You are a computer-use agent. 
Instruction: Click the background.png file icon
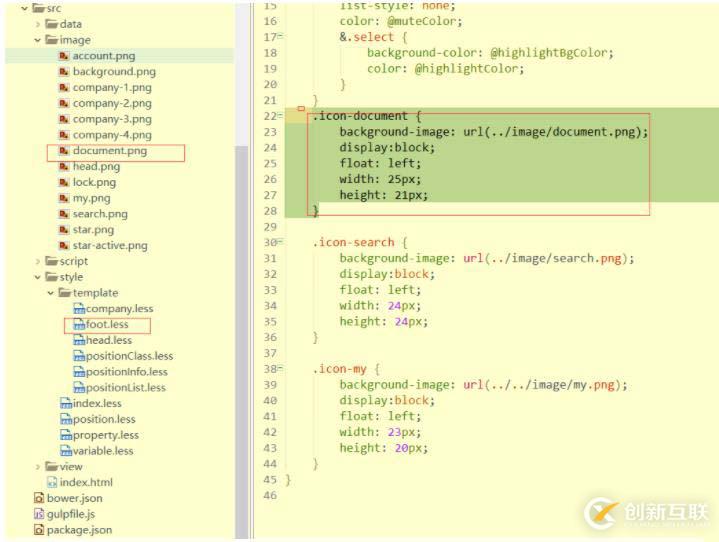click(x=64, y=72)
